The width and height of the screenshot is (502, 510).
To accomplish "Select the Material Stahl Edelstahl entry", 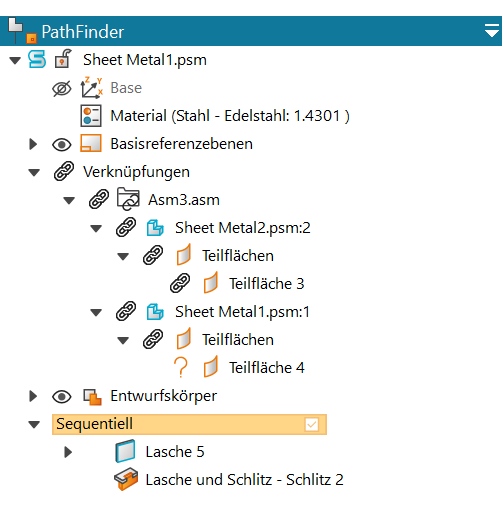I will point(230,116).
